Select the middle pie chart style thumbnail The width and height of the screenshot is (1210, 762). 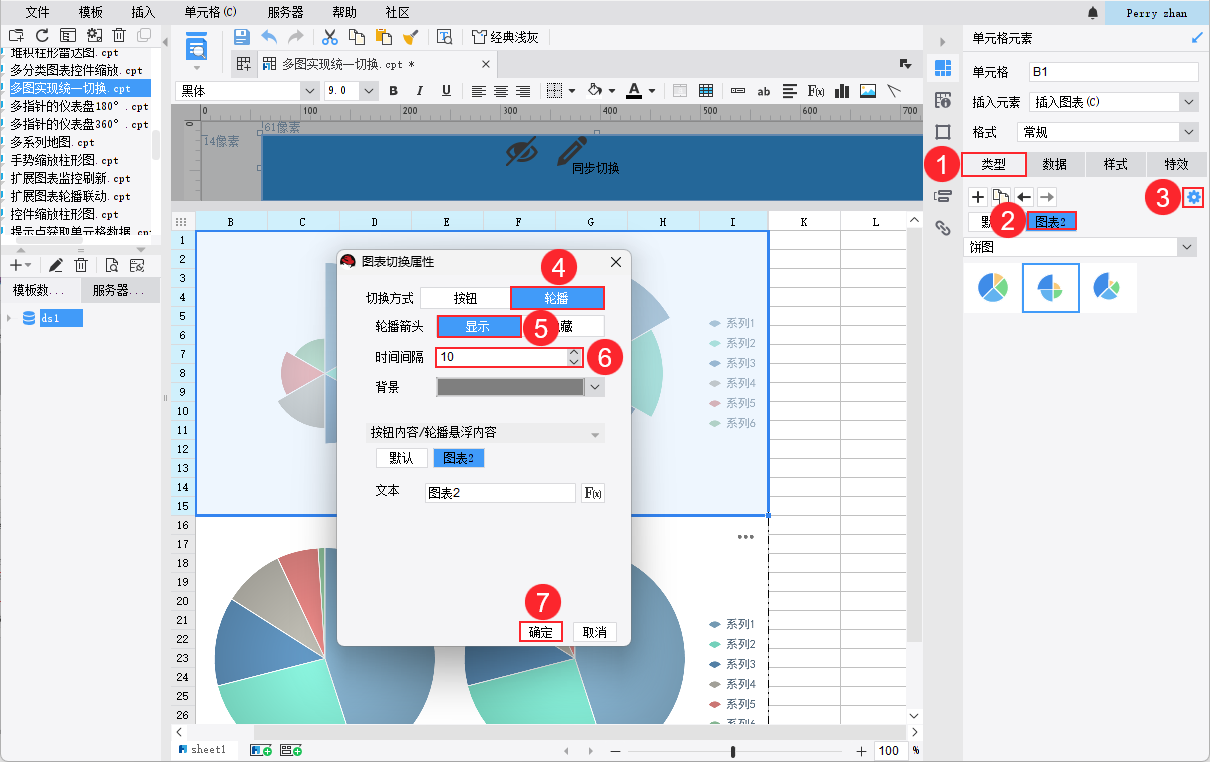tap(1050, 288)
